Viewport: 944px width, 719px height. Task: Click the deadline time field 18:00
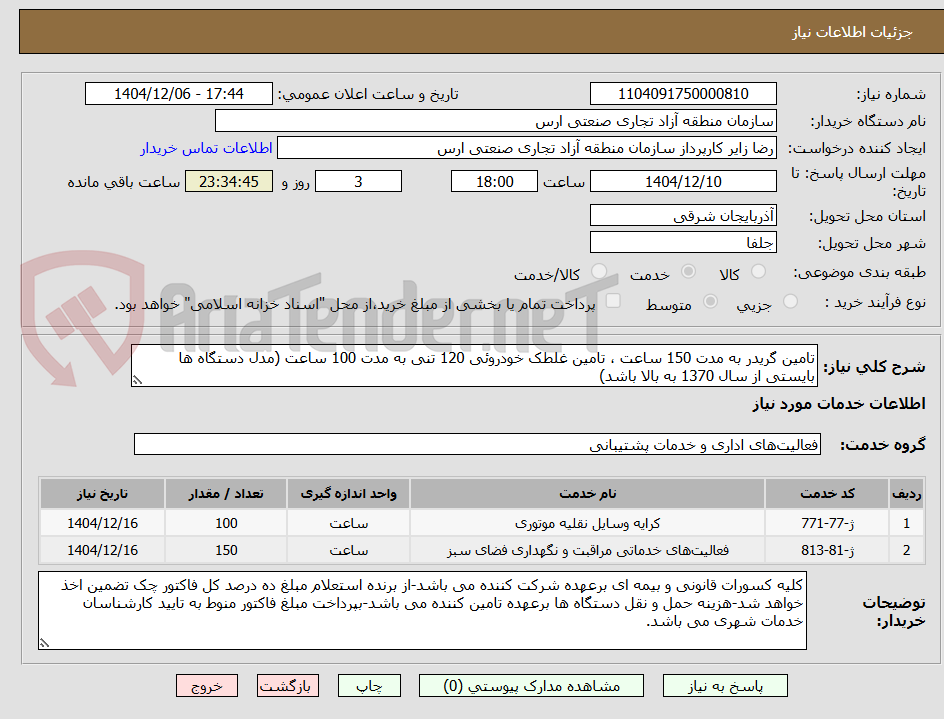click(x=494, y=181)
